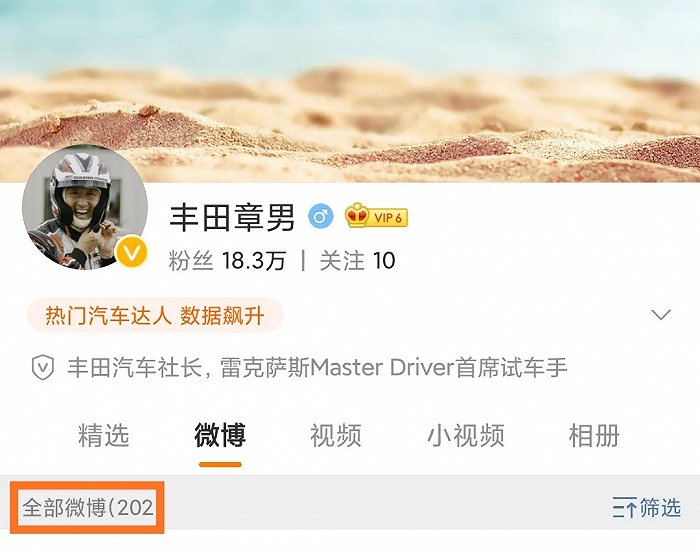Tap the 热门汽车达人 数据飙升 tag

[x=155, y=315]
